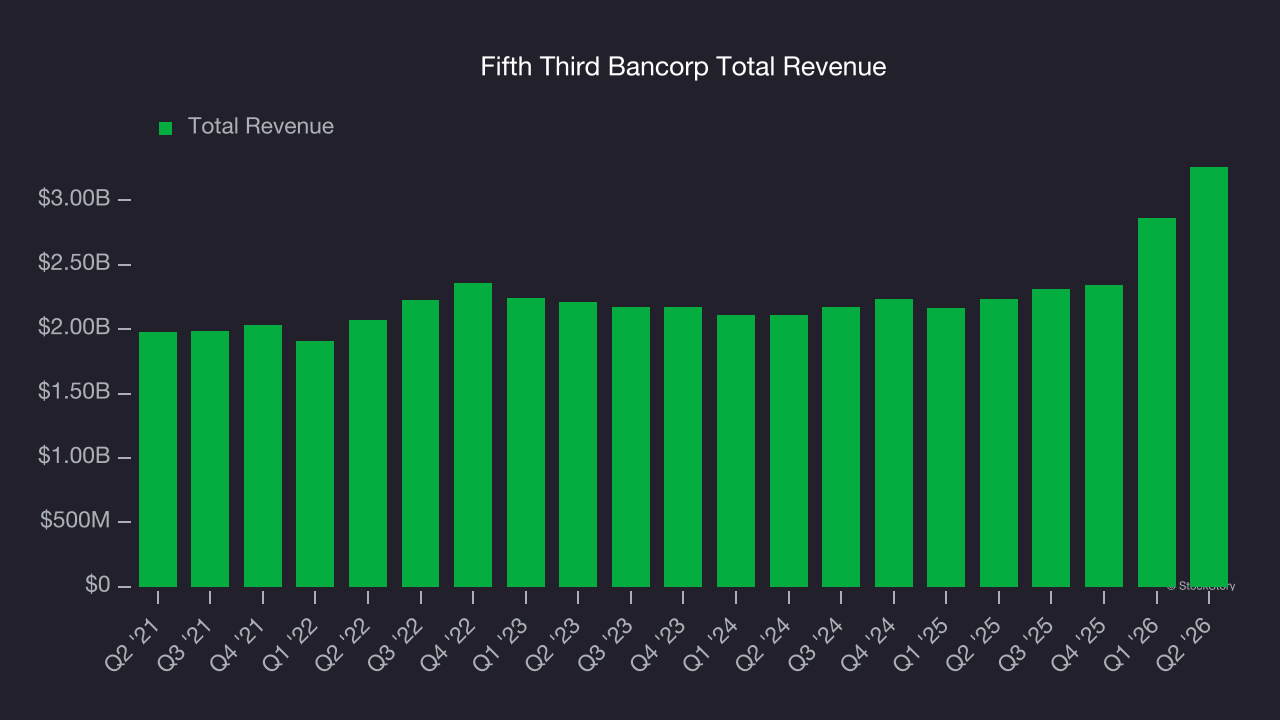Select the Q2 '21 revenue bar

(x=158, y=459)
